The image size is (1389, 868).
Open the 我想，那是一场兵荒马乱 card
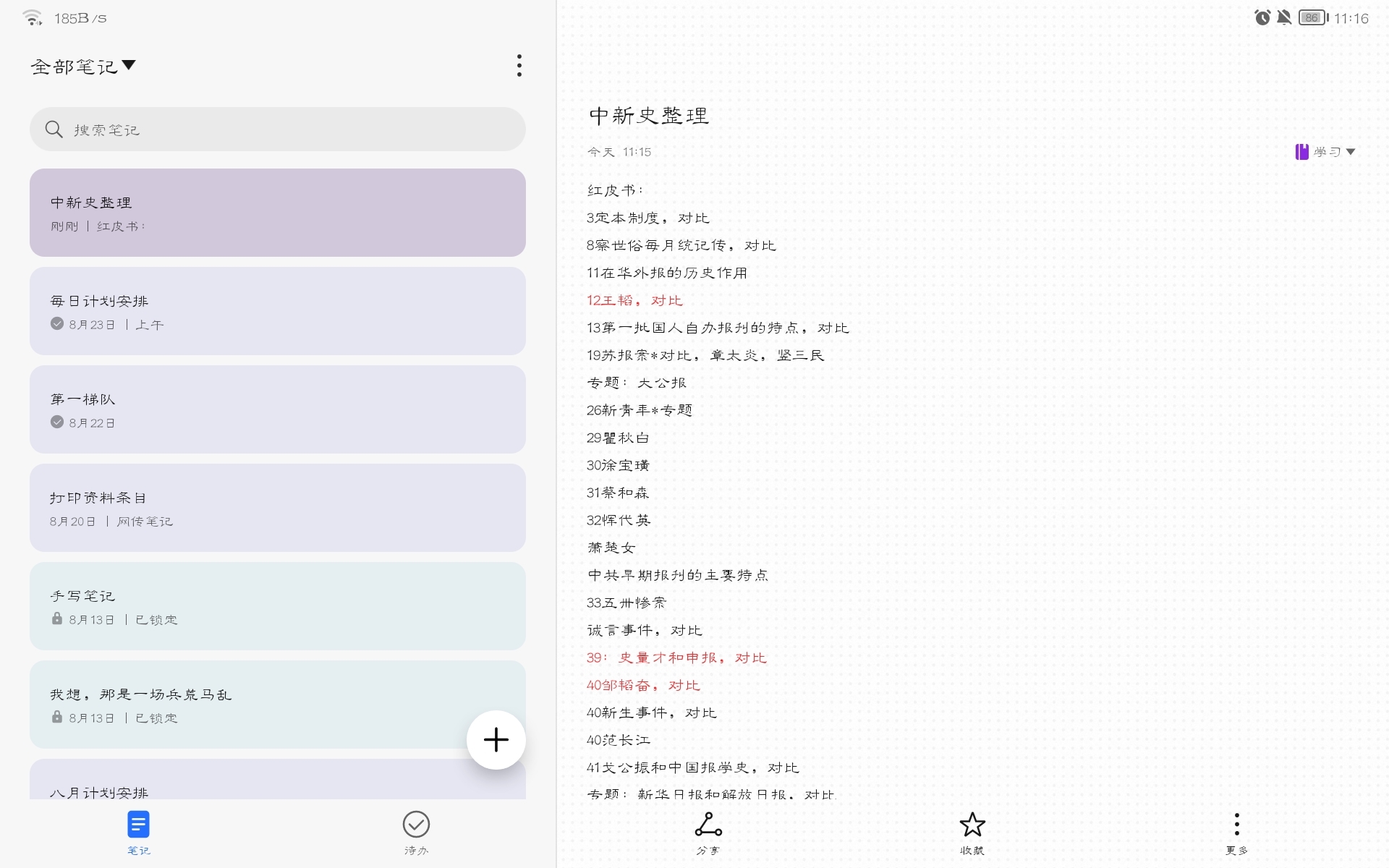click(278, 705)
